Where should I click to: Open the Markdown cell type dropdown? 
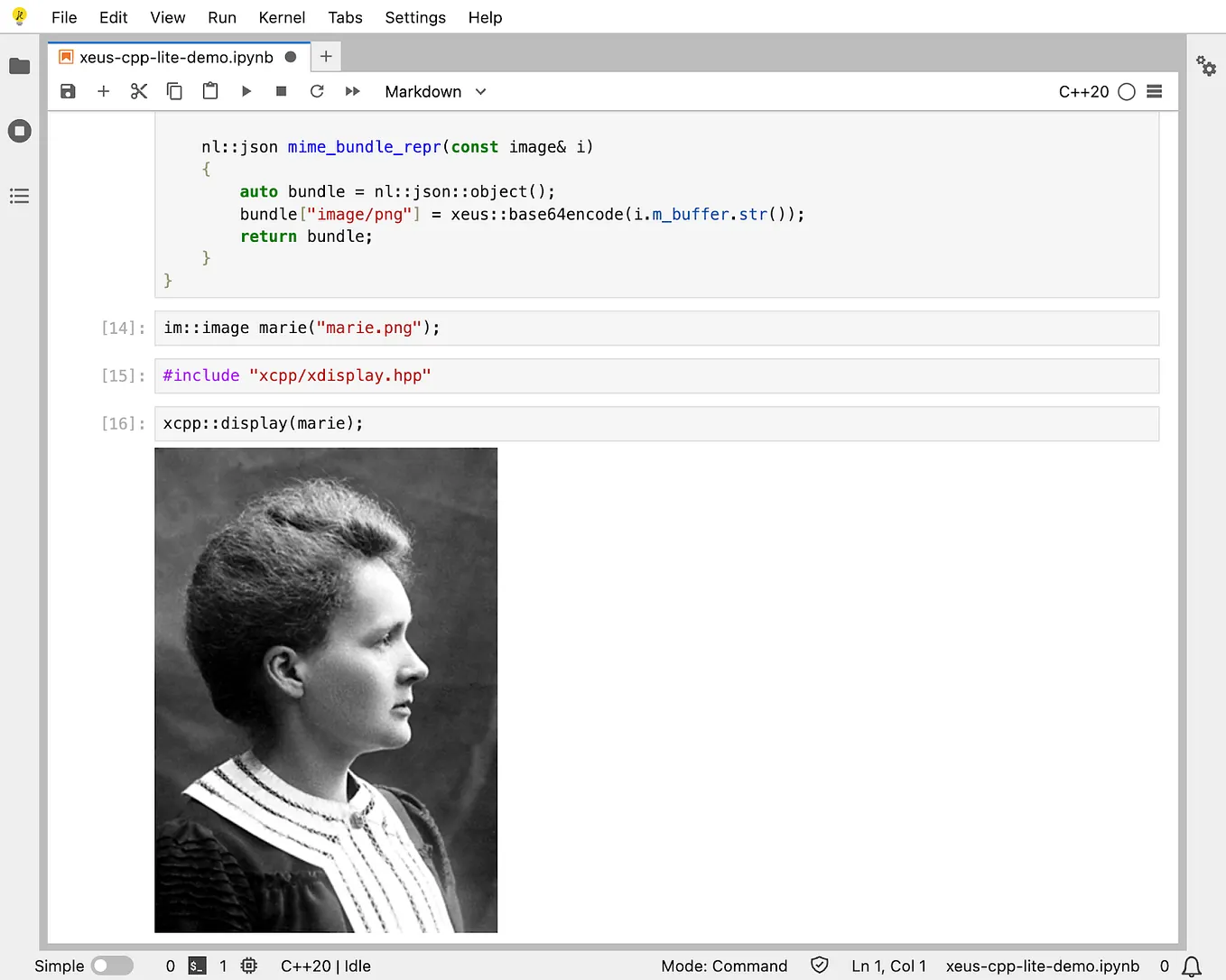click(x=435, y=91)
